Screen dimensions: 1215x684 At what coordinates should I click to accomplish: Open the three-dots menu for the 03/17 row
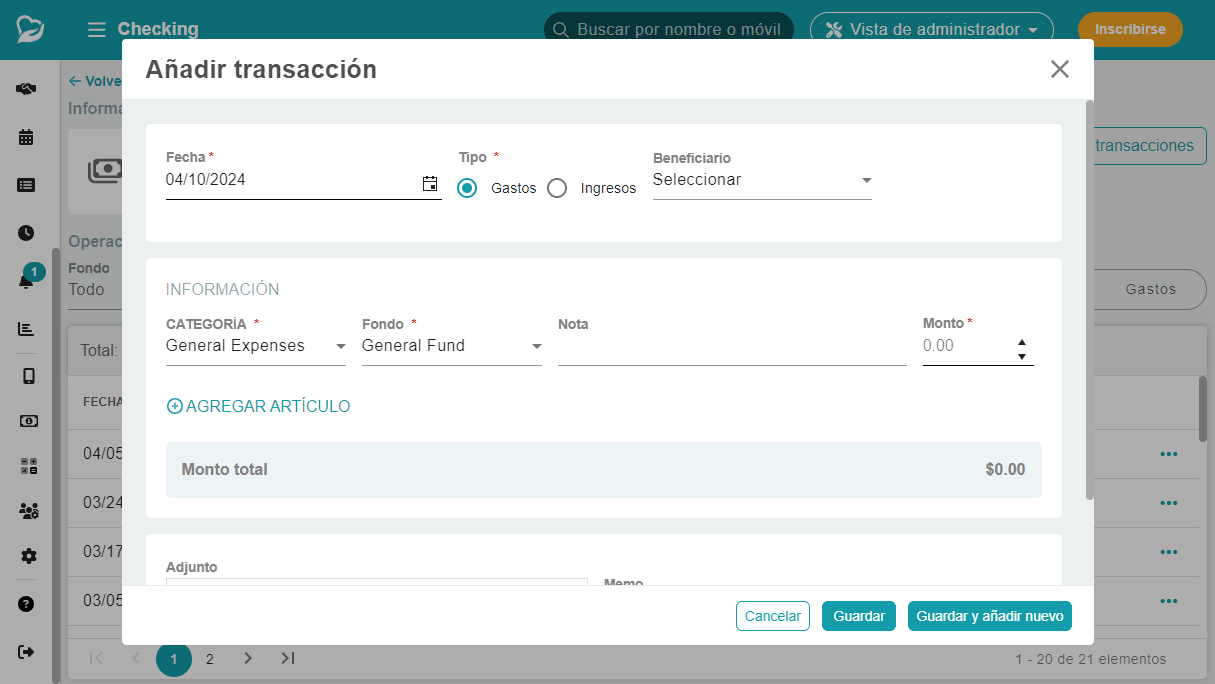[x=1168, y=552]
